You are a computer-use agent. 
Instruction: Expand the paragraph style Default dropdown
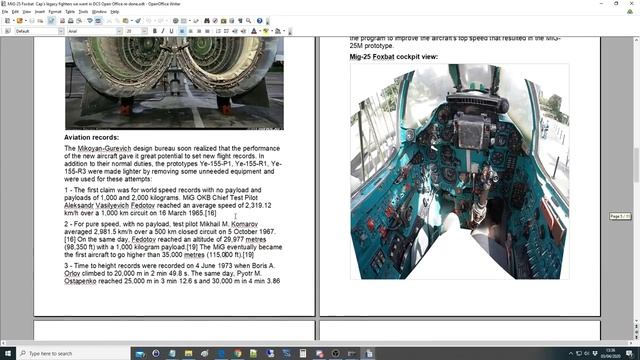point(61,31)
